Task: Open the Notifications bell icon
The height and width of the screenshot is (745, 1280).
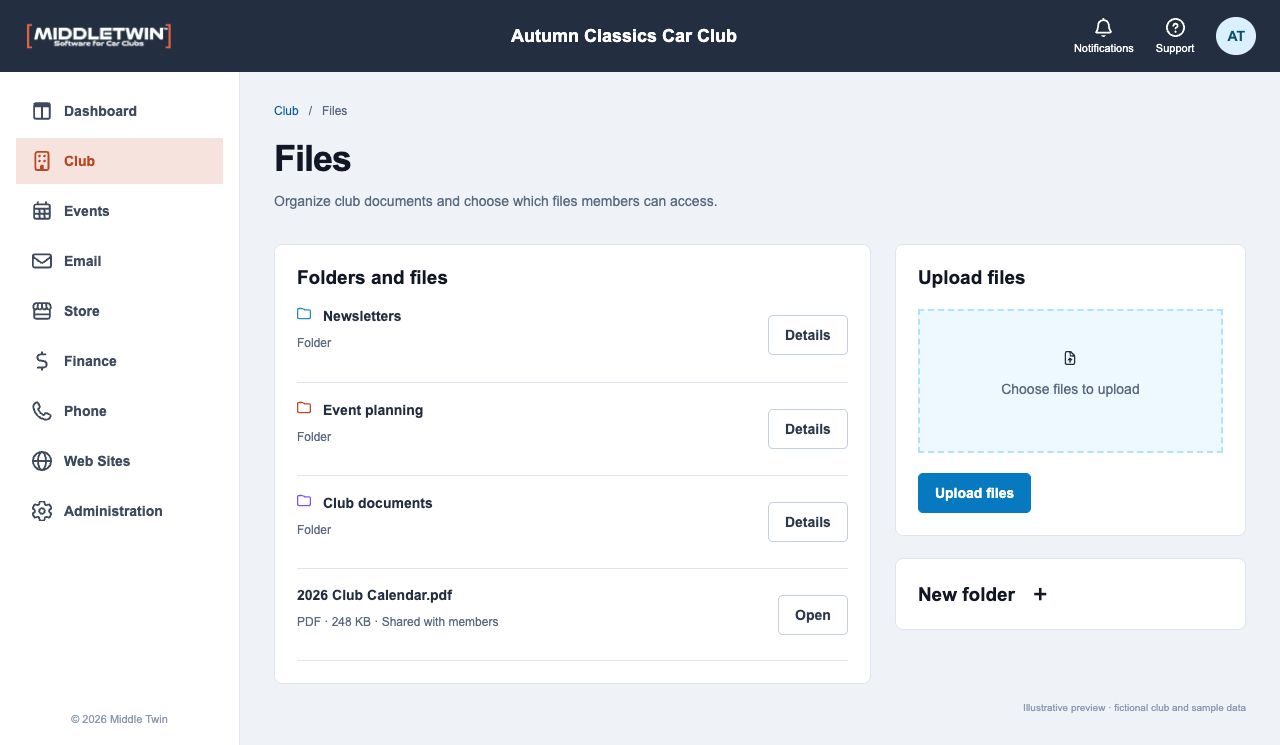Action: [x=1103, y=28]
